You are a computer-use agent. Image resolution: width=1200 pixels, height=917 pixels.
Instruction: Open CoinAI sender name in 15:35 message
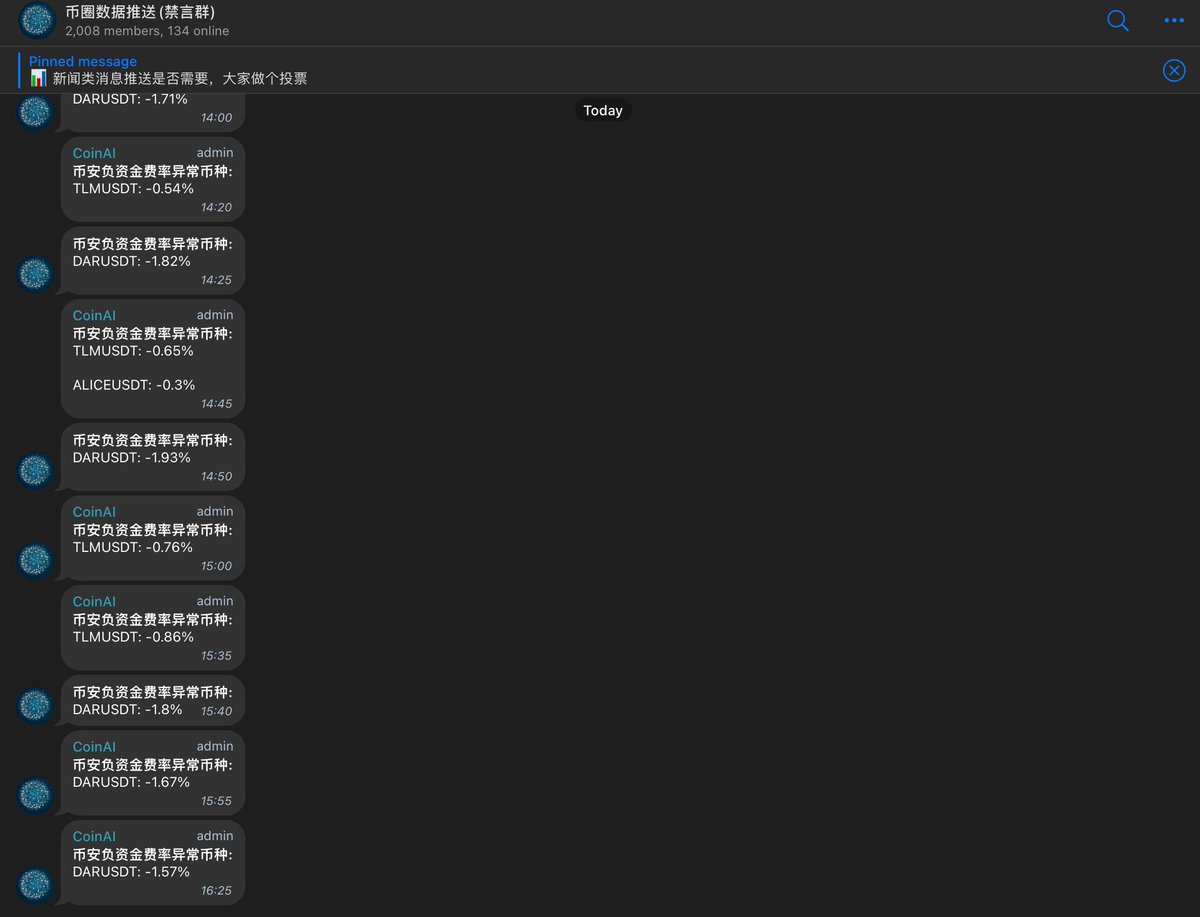coord(94,601)
